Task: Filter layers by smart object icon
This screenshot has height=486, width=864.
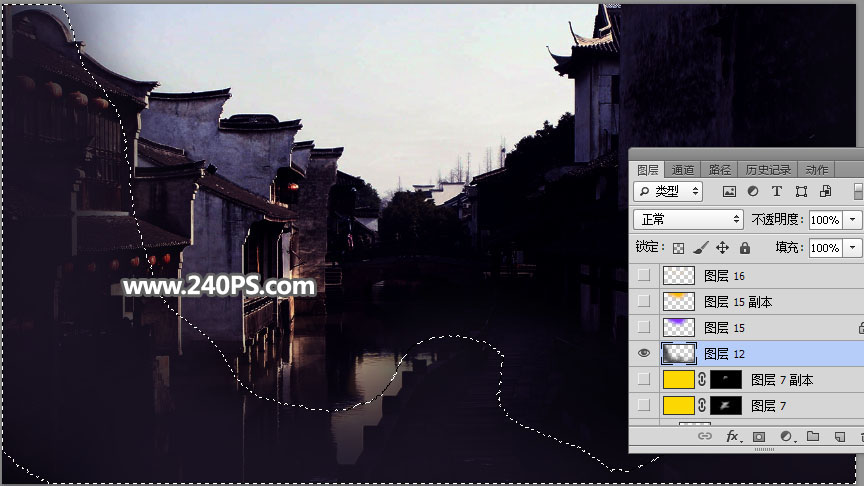Action: 825,191
